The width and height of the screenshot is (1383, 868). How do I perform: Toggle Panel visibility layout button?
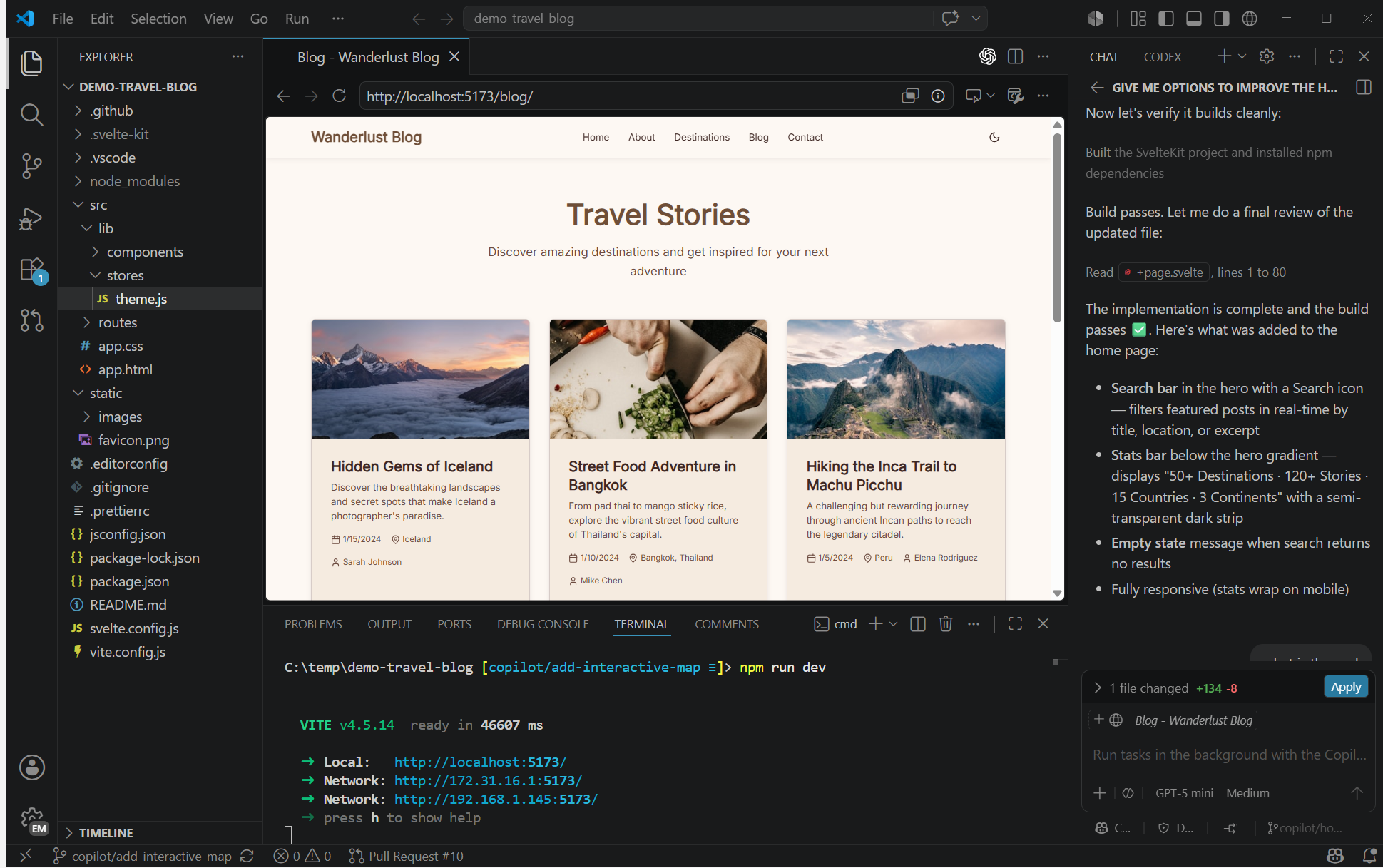click(1194, 19)
